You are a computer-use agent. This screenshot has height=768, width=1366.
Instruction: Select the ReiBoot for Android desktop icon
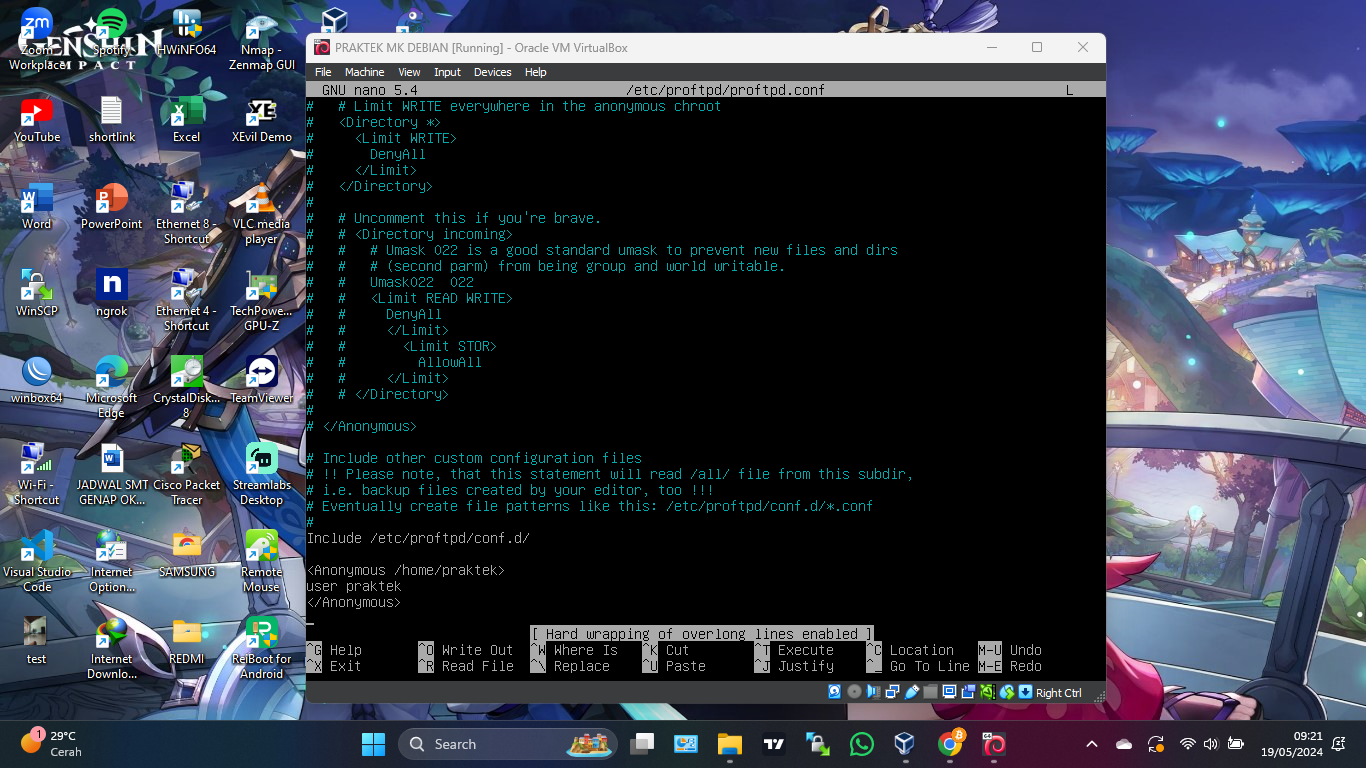pyautogui.click(x=262, y=648)
